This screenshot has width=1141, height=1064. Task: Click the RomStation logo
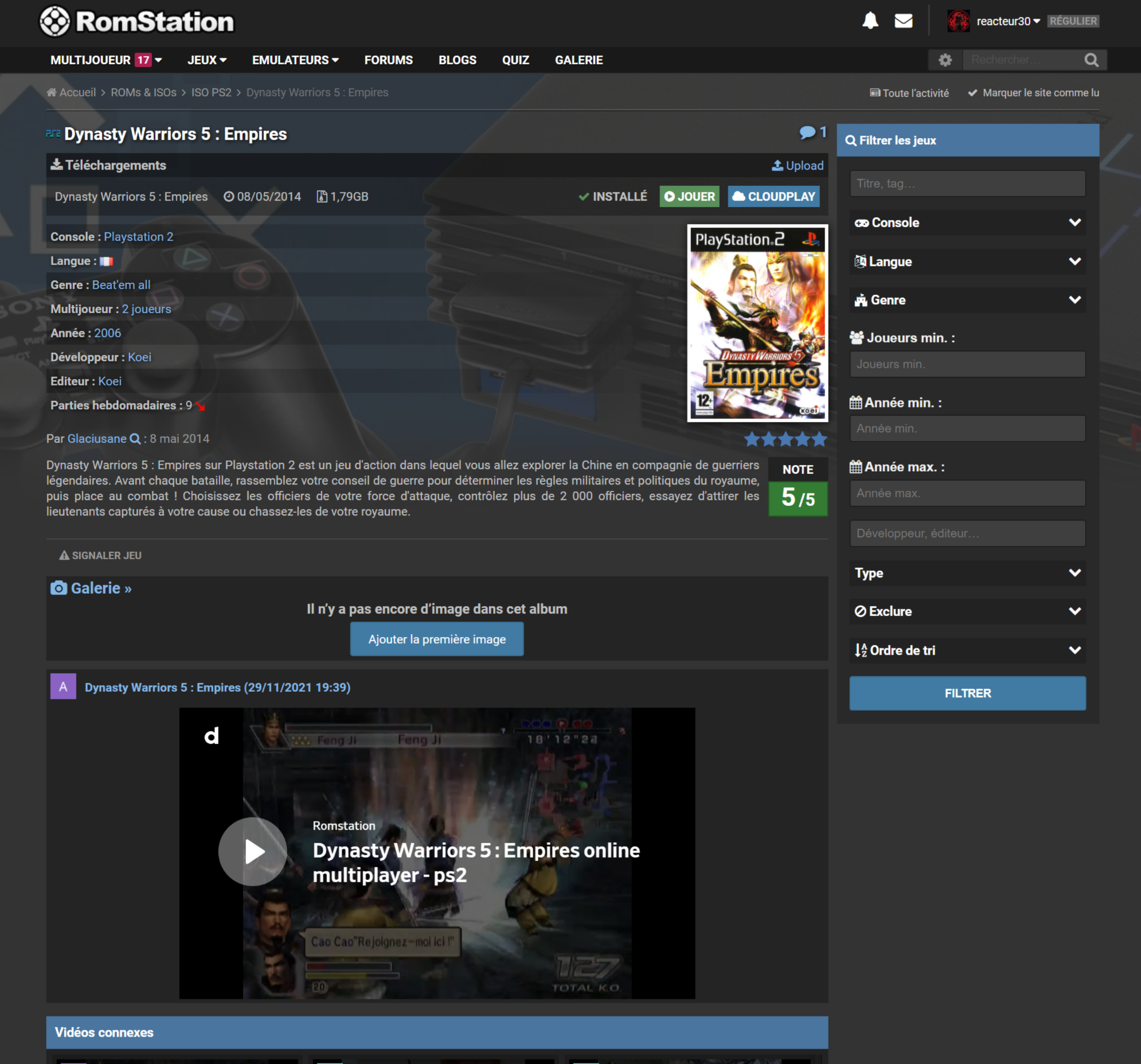click(136, 22)
